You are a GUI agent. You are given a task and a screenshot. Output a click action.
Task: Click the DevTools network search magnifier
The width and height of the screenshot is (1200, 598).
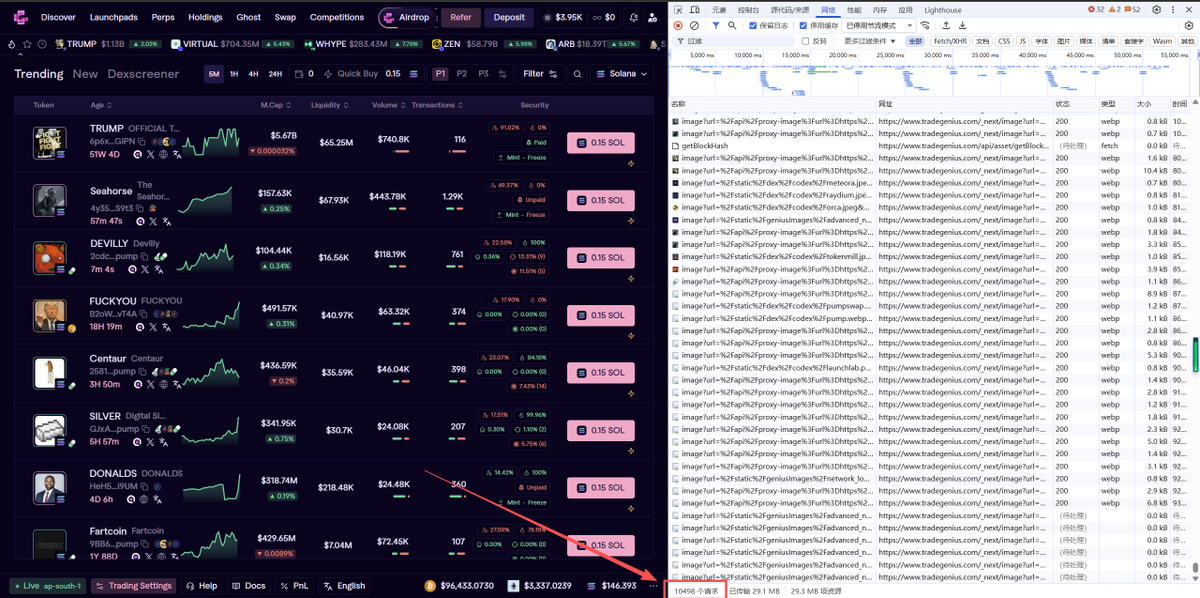(x=733, y=25)
